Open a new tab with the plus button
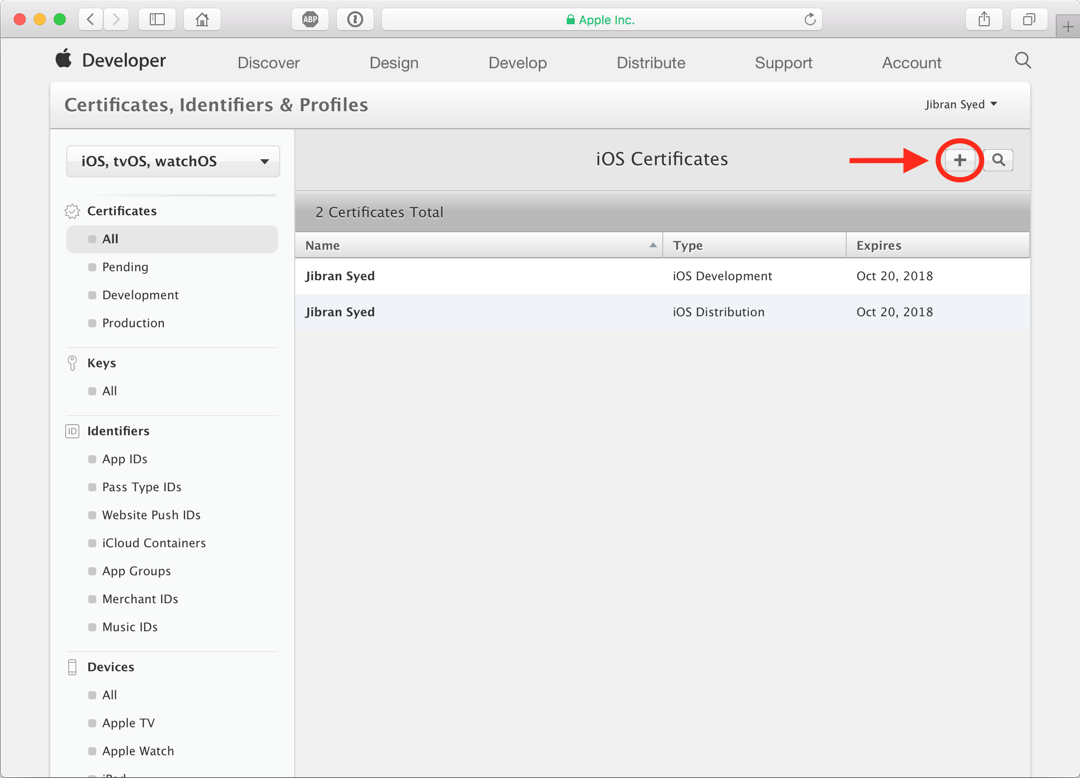This screenshot has height=778, width=1080. pyautogui.click(x=1068, y=27)
